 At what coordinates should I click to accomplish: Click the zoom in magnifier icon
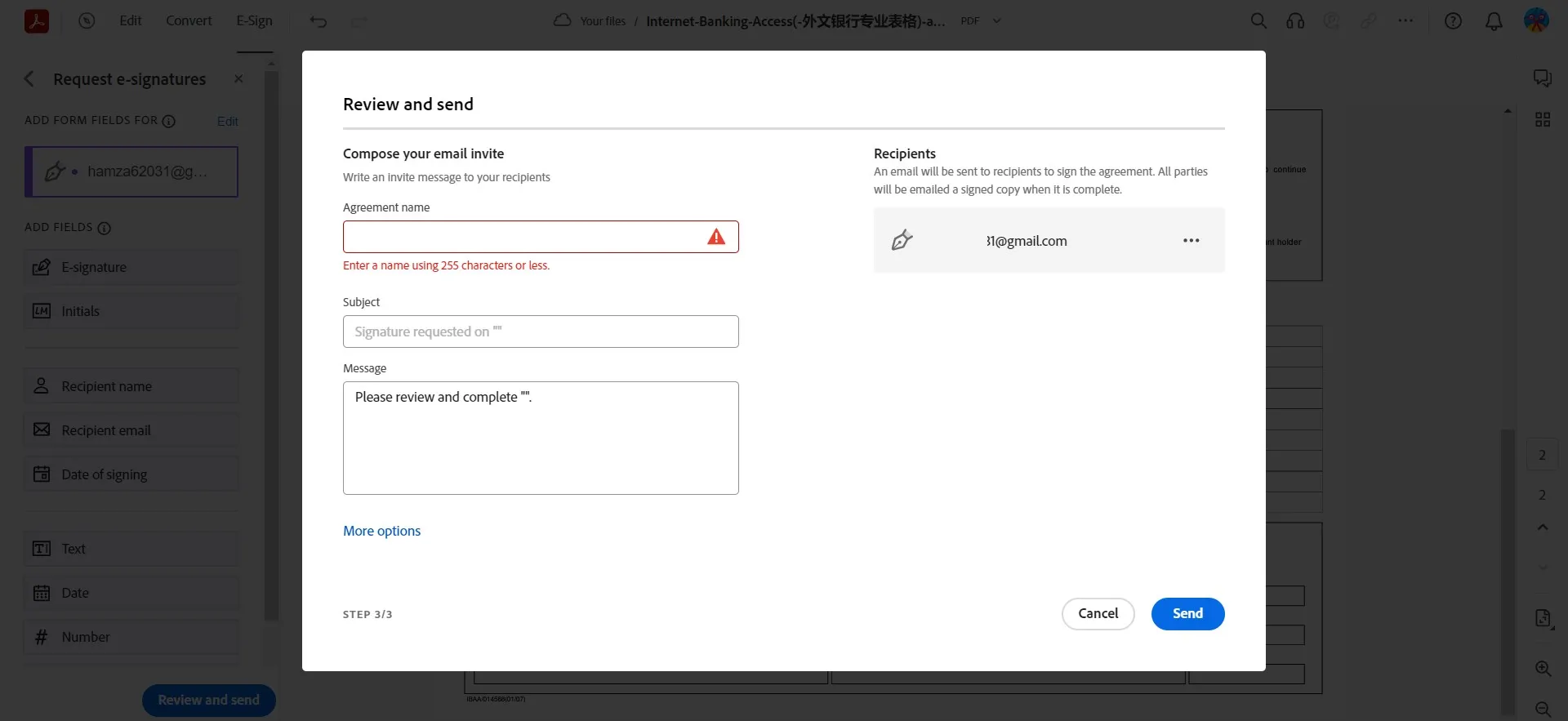[1543, 669]
